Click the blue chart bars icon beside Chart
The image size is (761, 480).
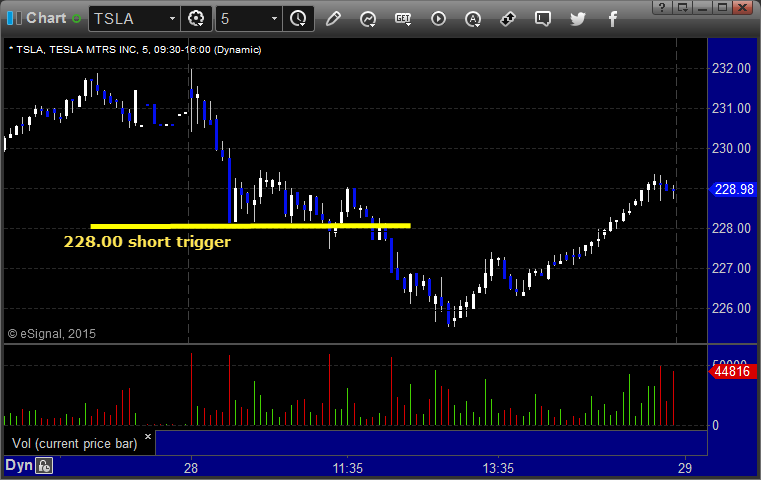pos(15,18)
